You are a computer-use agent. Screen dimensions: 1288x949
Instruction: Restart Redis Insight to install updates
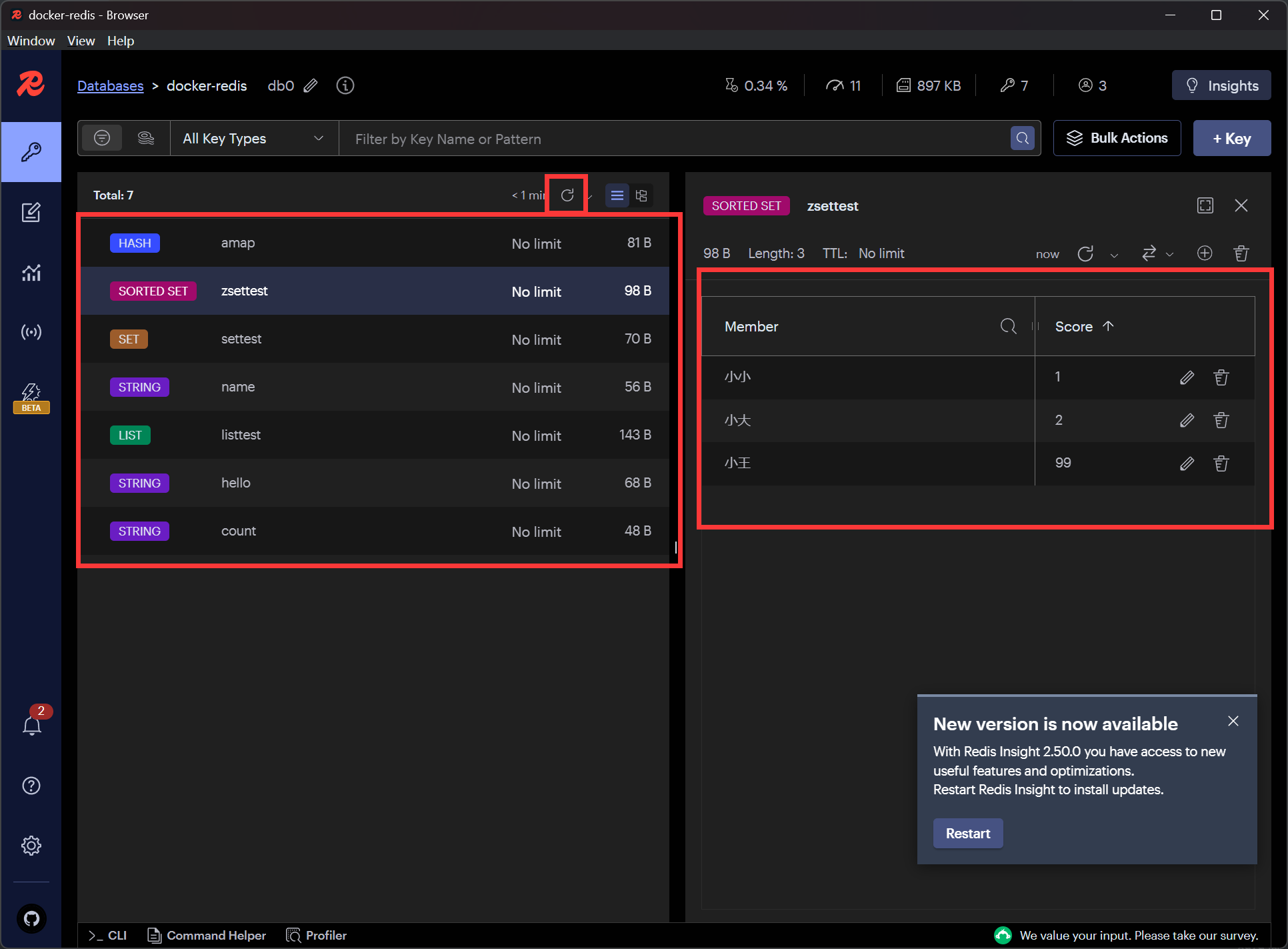point(968,833)
